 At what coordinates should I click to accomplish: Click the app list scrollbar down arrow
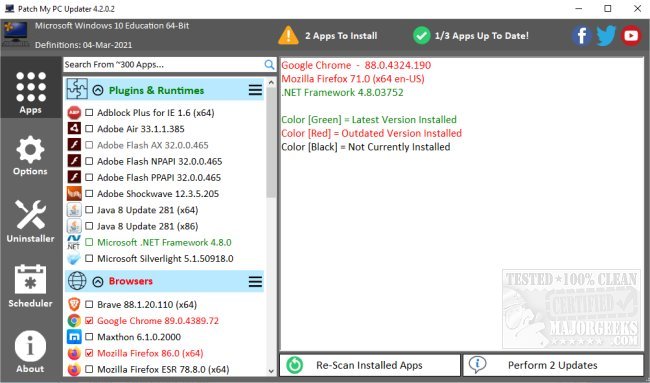tap(271, 371)
